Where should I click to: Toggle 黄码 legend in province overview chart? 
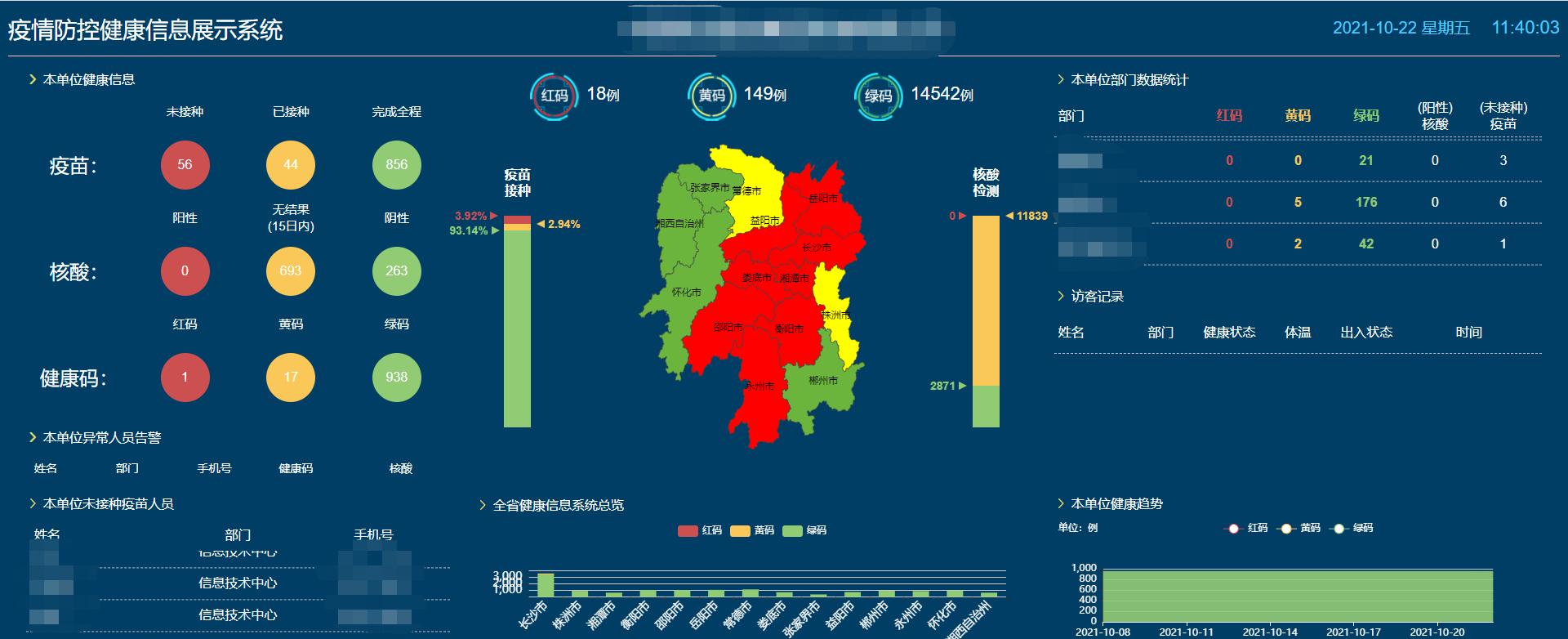click(752, 530)
